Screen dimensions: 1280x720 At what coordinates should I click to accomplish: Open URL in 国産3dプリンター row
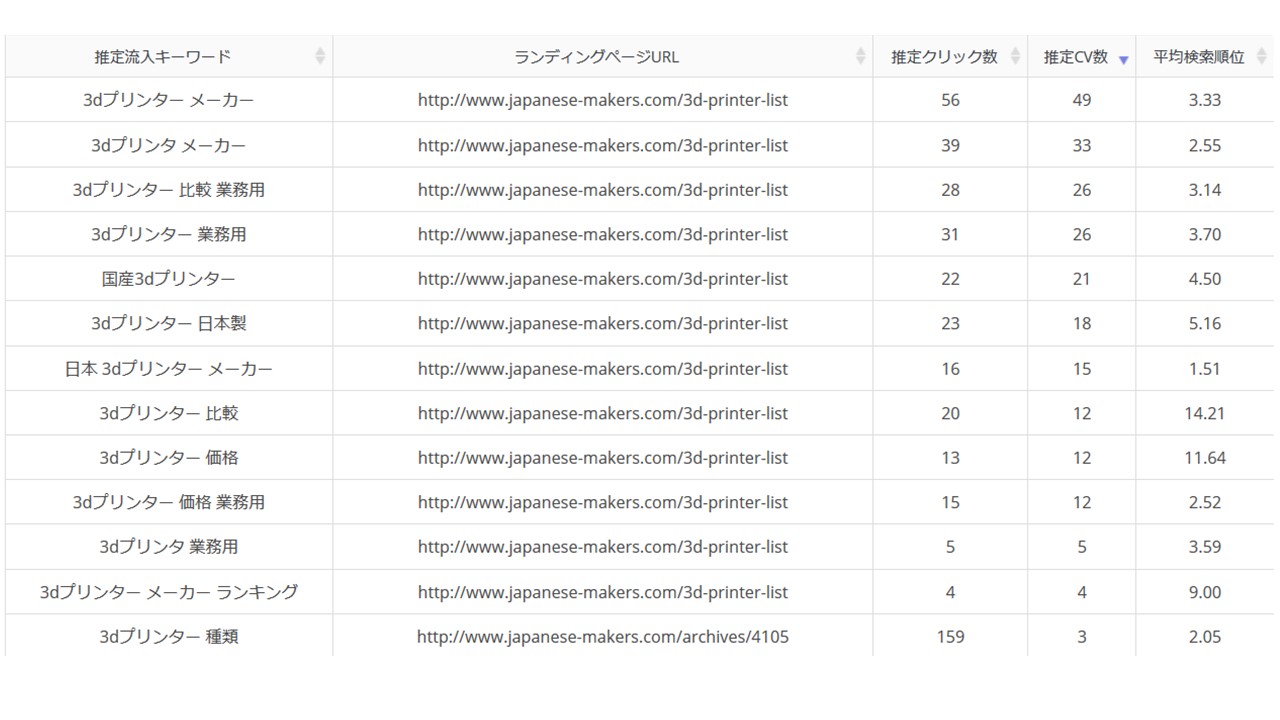tap(603, 279)
